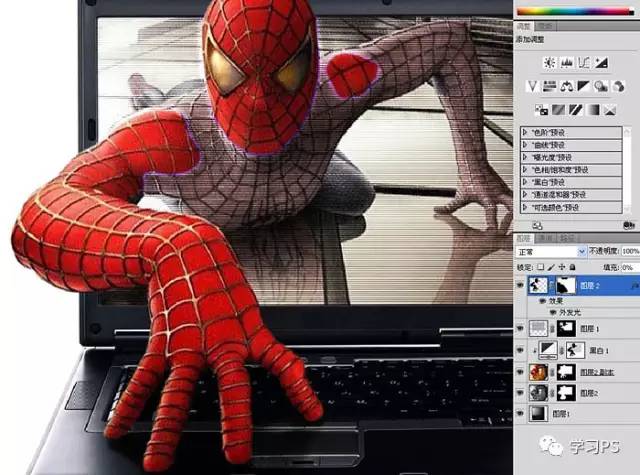Image resolution: width=640 pixels, height=475 pixels.
Task: Add a Levels adjustment from icons
Action: pos(566,63)
